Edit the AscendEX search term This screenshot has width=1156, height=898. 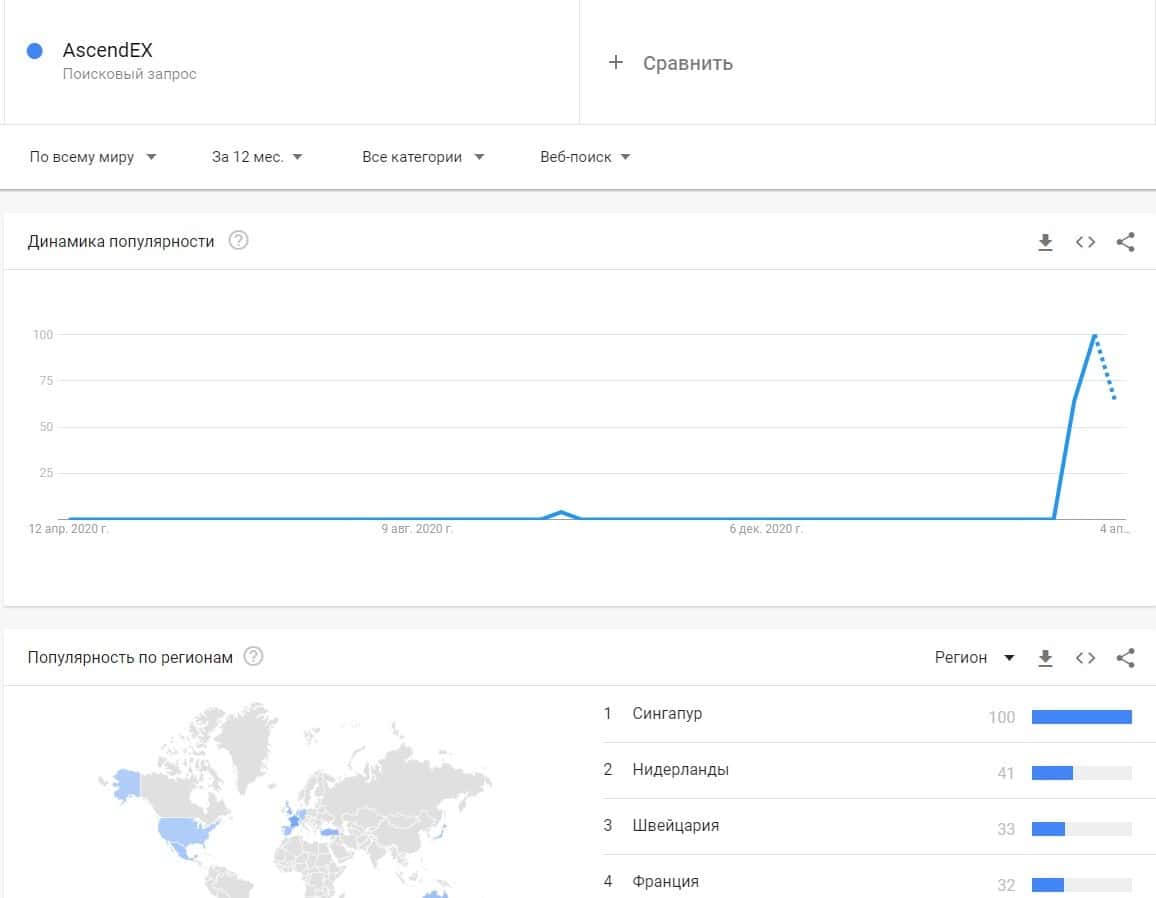pos(108,51)
